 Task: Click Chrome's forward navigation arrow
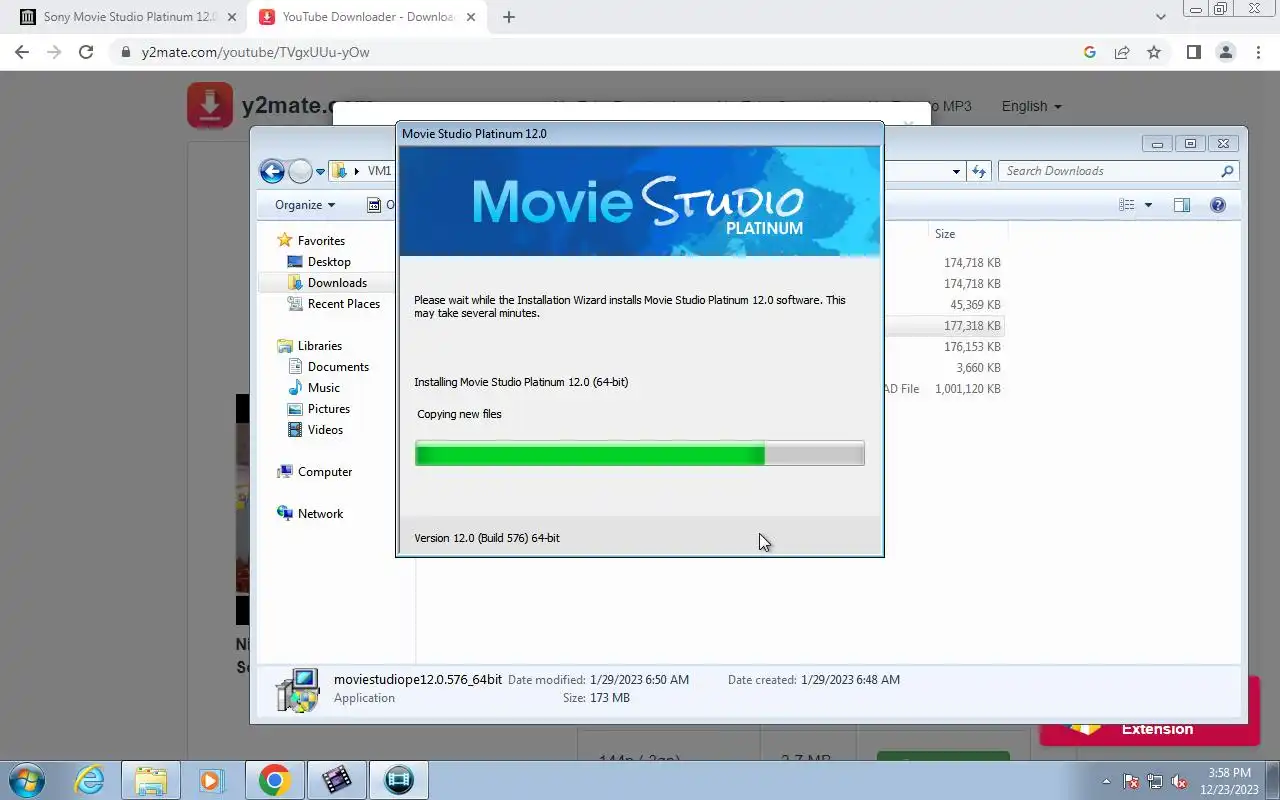pos(54,52)
